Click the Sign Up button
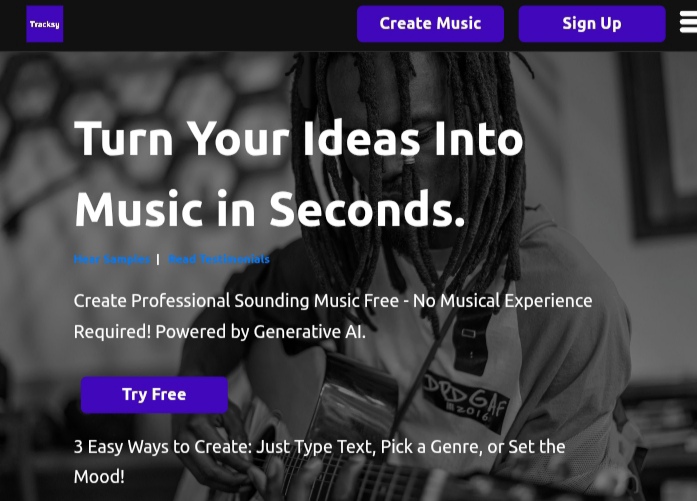The image size is (697, 501). [592, 24]
